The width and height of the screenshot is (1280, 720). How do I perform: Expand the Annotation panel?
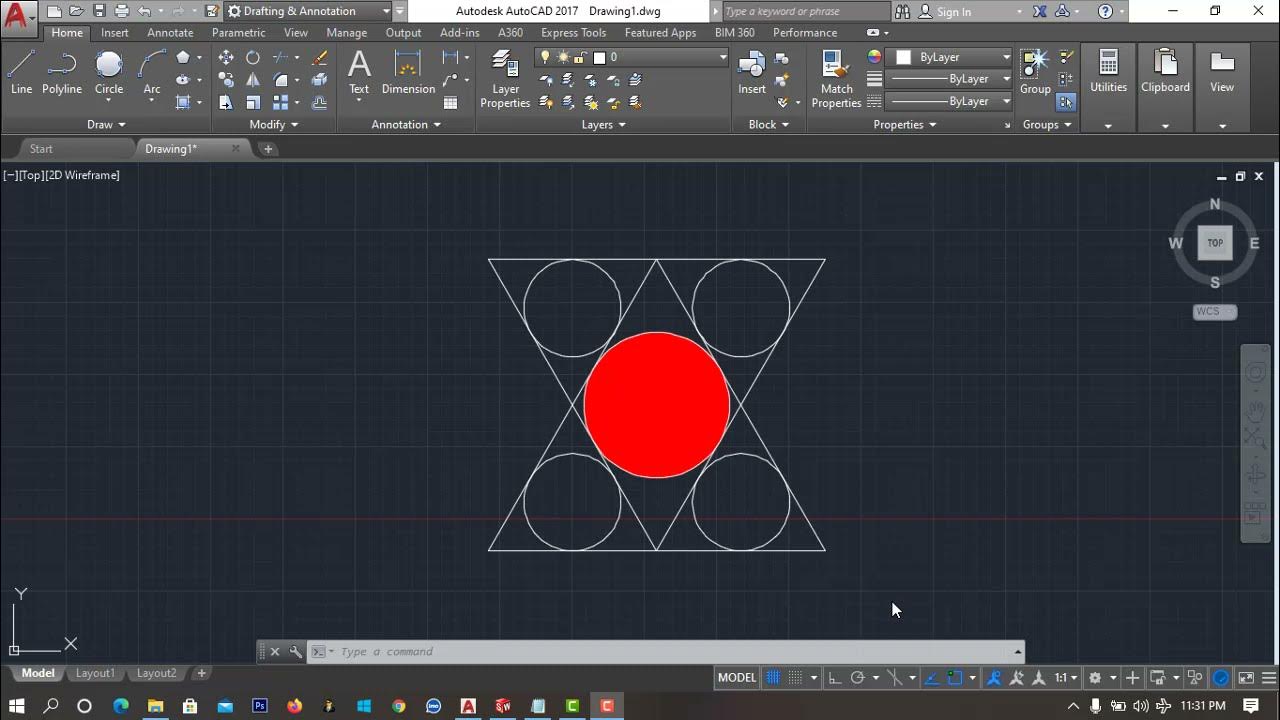click(x=406, y=124)
